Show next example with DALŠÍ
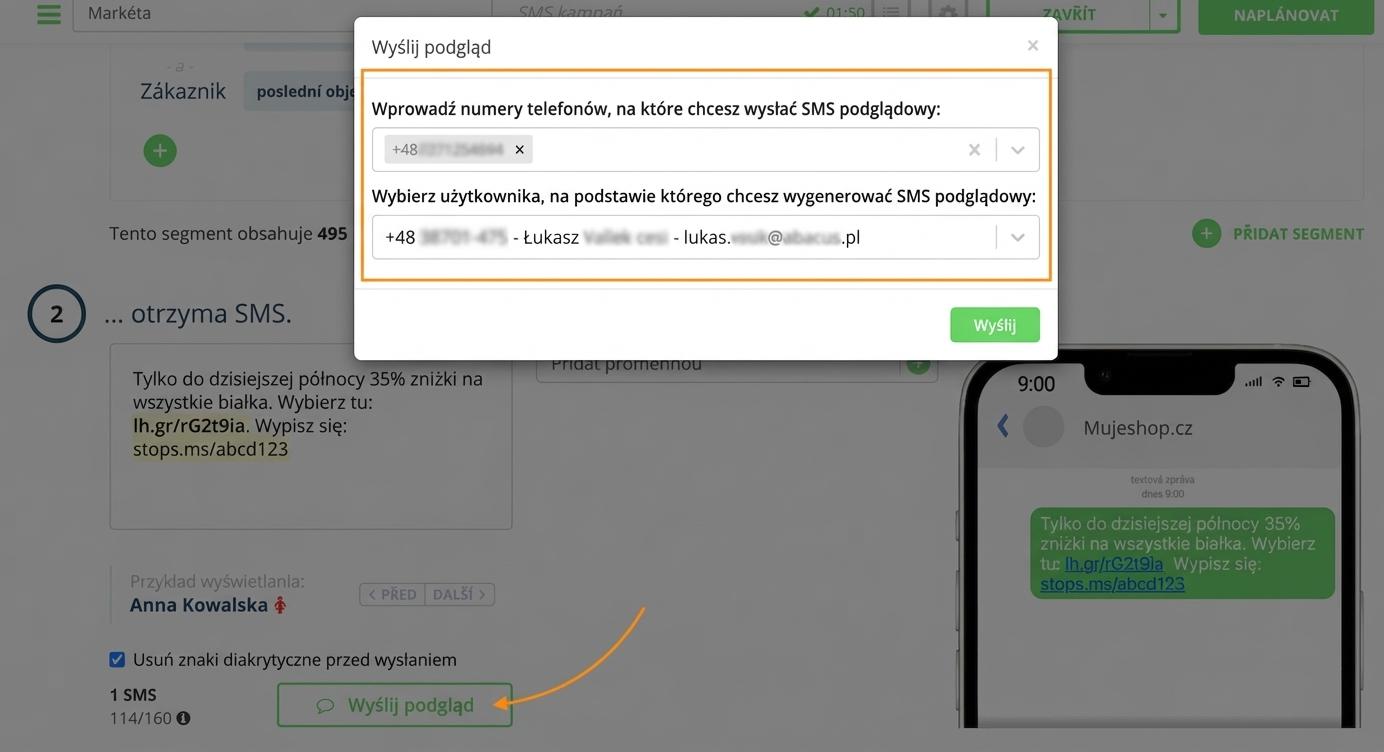 point(459,594)
